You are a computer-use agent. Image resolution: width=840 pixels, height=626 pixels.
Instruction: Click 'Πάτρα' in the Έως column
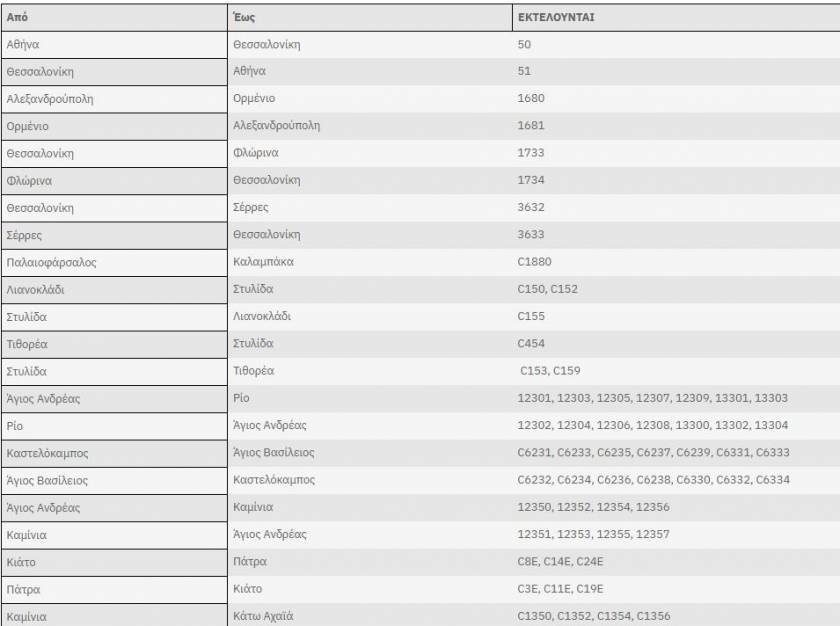click(x=250, y=561)
